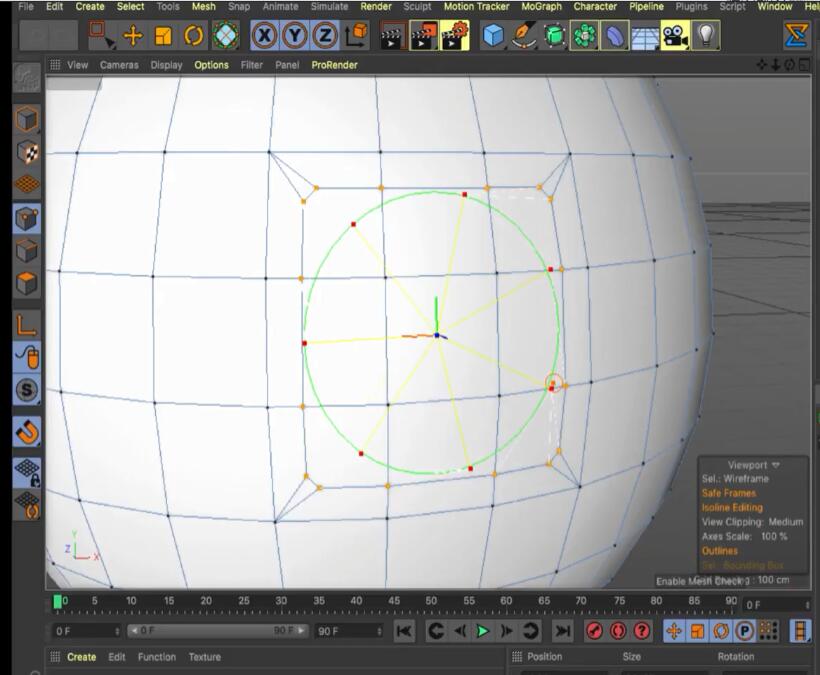Add a Camera object from toolbar
Image resolution: width=820 pixels, height=675 pixels.
(675, 36)
